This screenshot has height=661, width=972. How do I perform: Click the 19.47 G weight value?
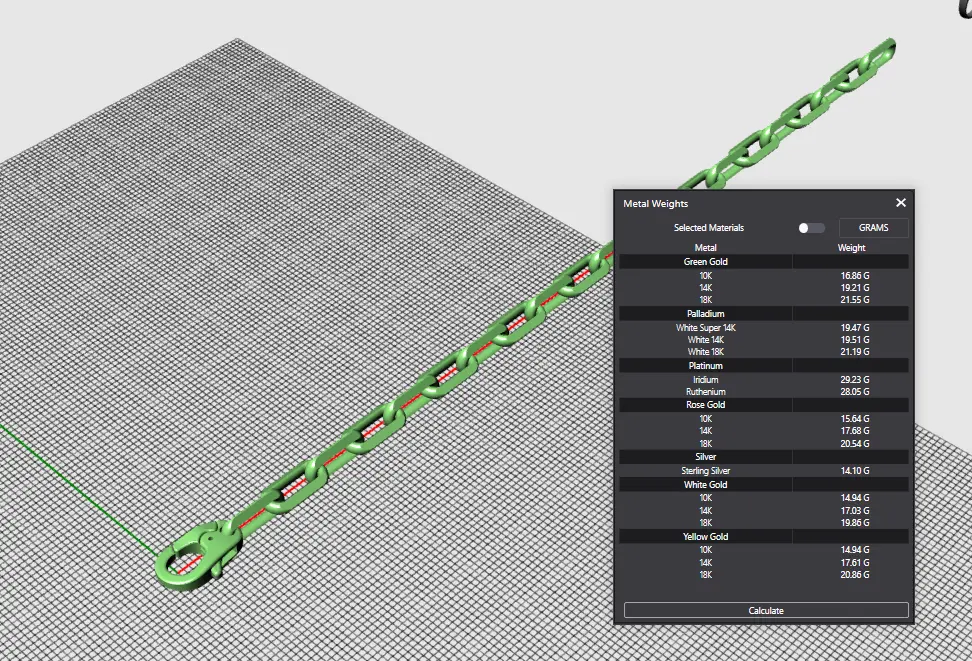pyautogui.click(x=855, y=327)
